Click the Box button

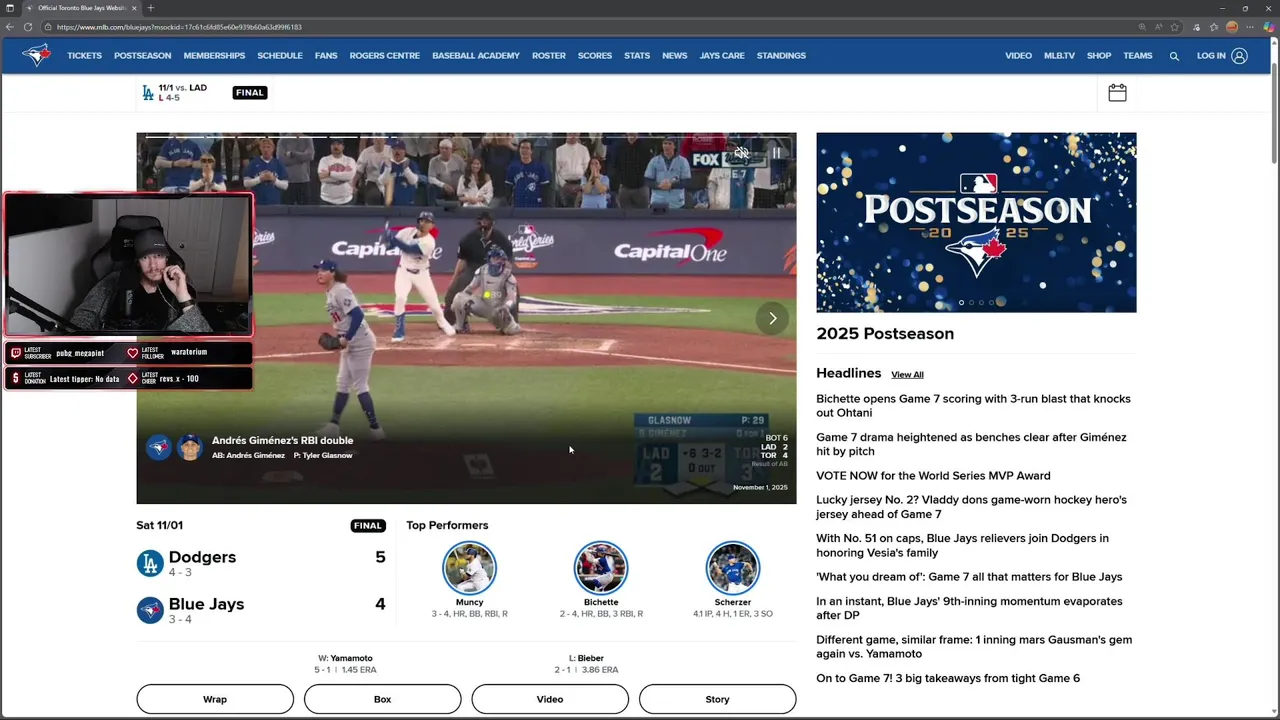382,699
